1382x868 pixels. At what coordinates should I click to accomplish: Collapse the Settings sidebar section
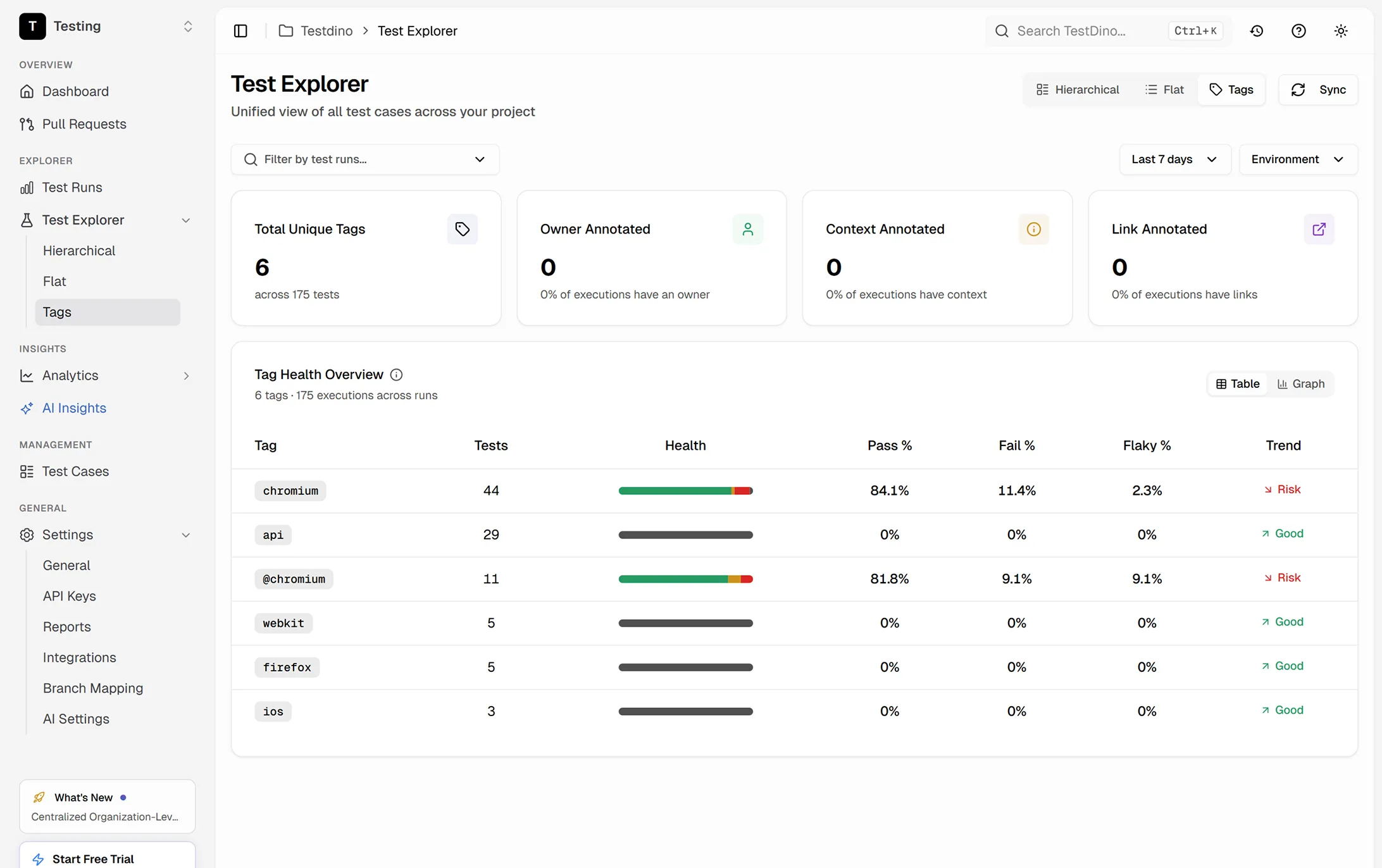click(186, 535)
